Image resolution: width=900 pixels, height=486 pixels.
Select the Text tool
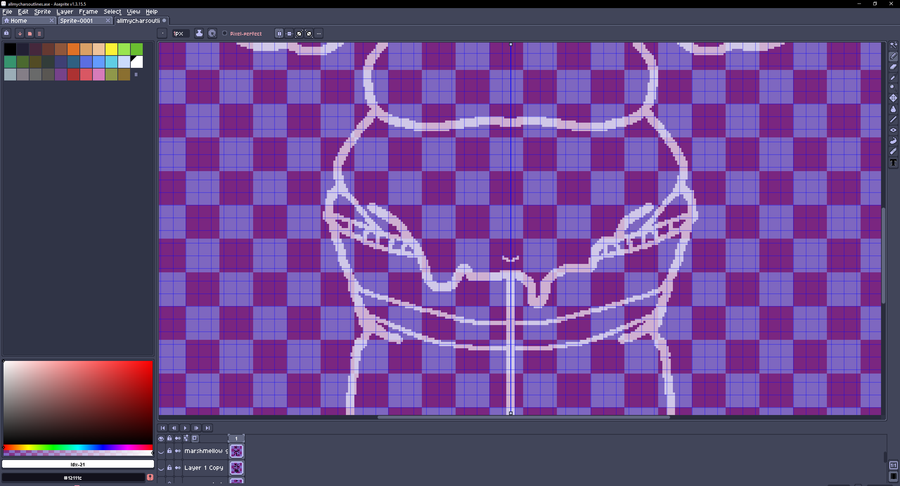[893, 163]
